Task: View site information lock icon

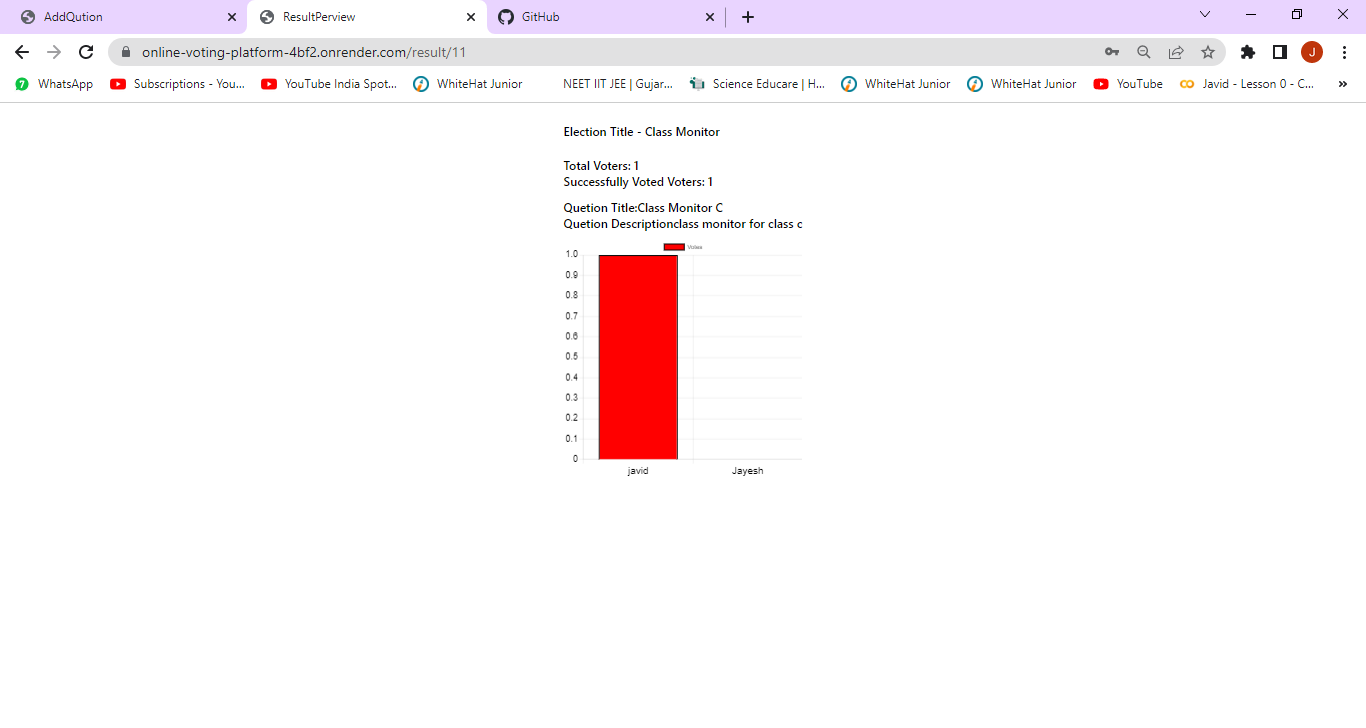Action: [126, 52]
